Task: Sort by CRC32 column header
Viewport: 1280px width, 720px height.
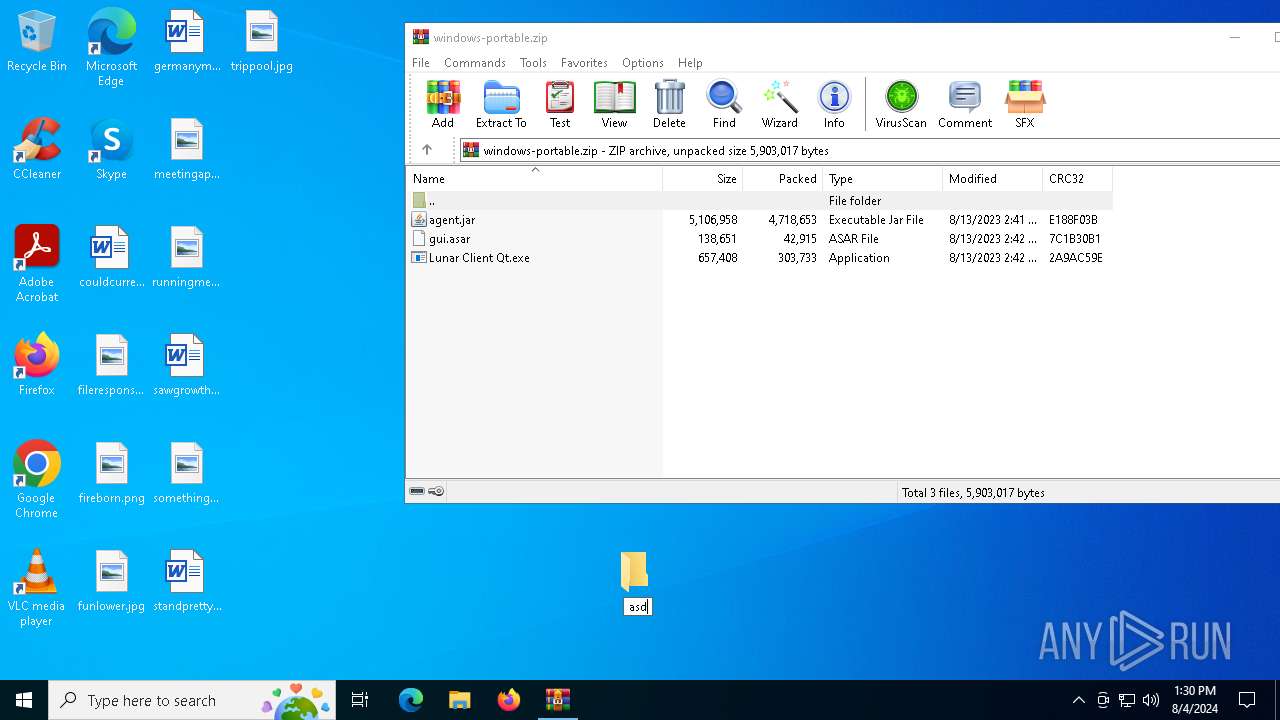Action: 1077,179
